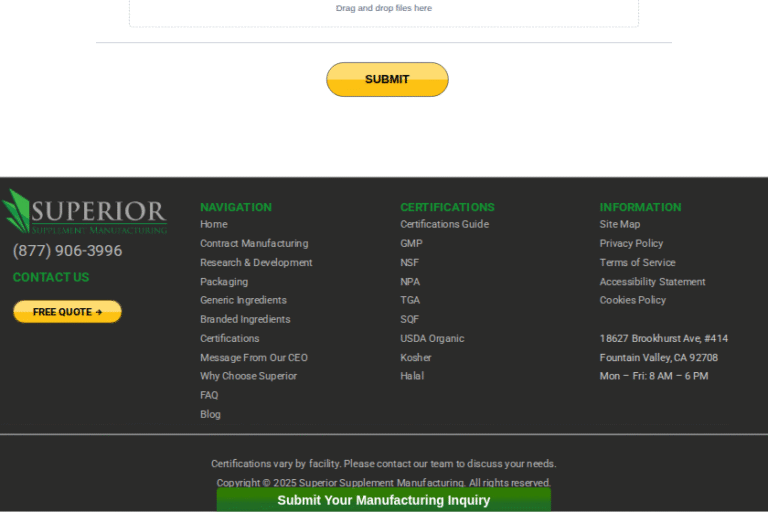Open the Privacy Policy

(x=631, y=243)
